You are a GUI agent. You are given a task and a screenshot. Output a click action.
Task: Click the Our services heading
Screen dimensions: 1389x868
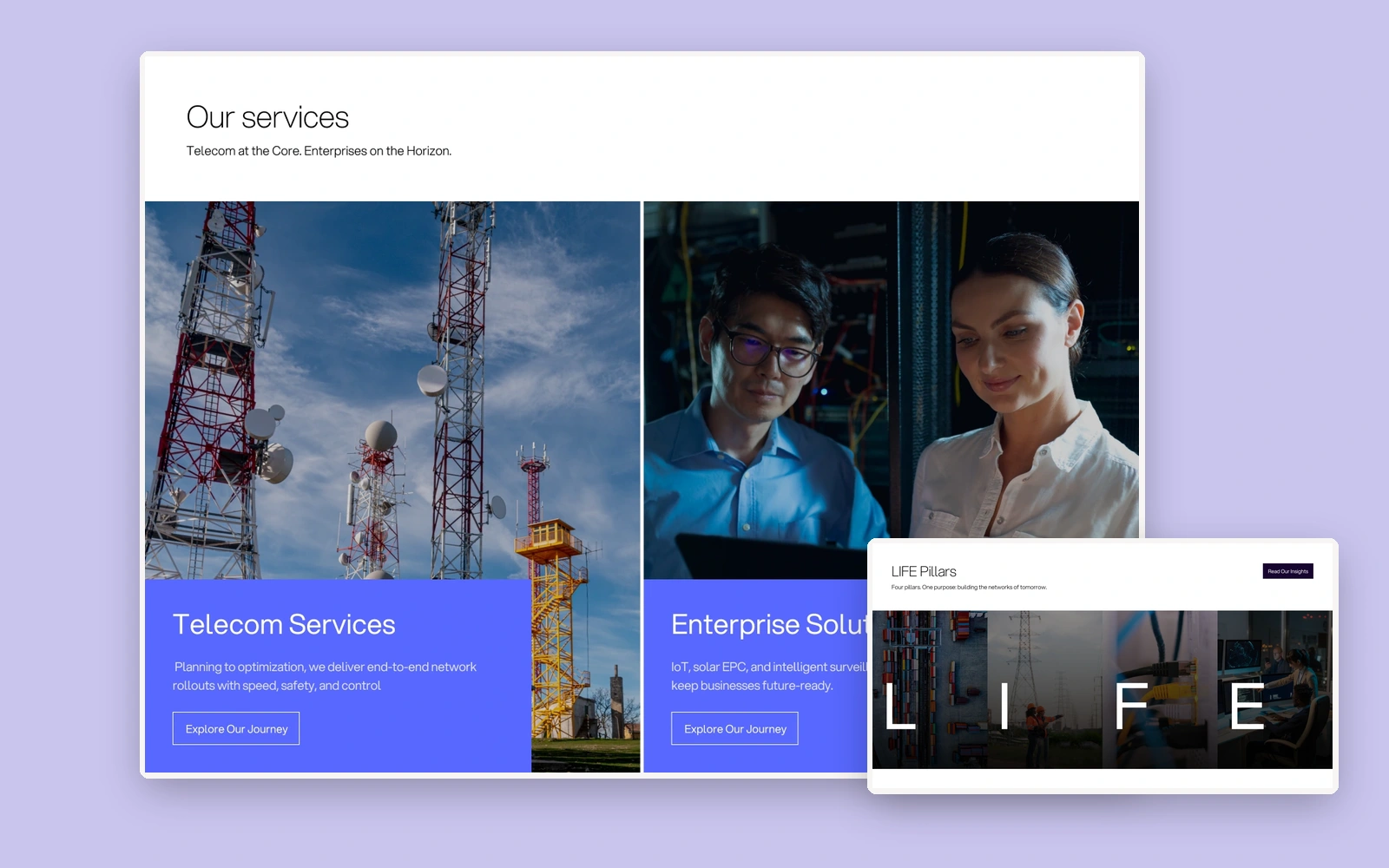267,117
